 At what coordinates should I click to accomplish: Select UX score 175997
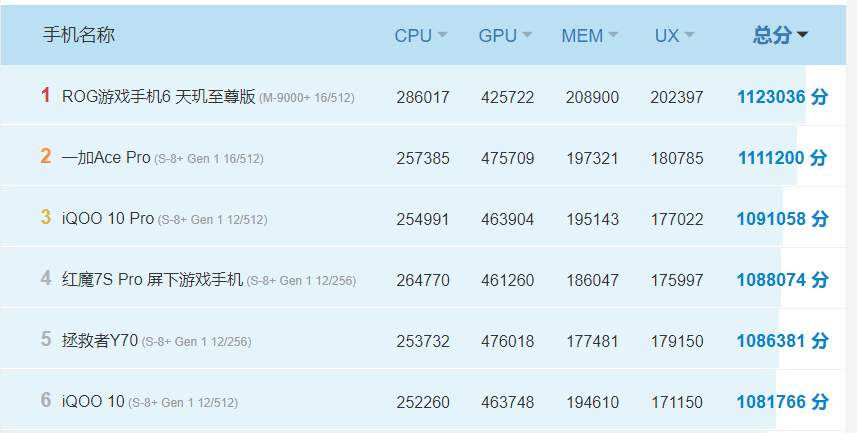pos(677,280)
